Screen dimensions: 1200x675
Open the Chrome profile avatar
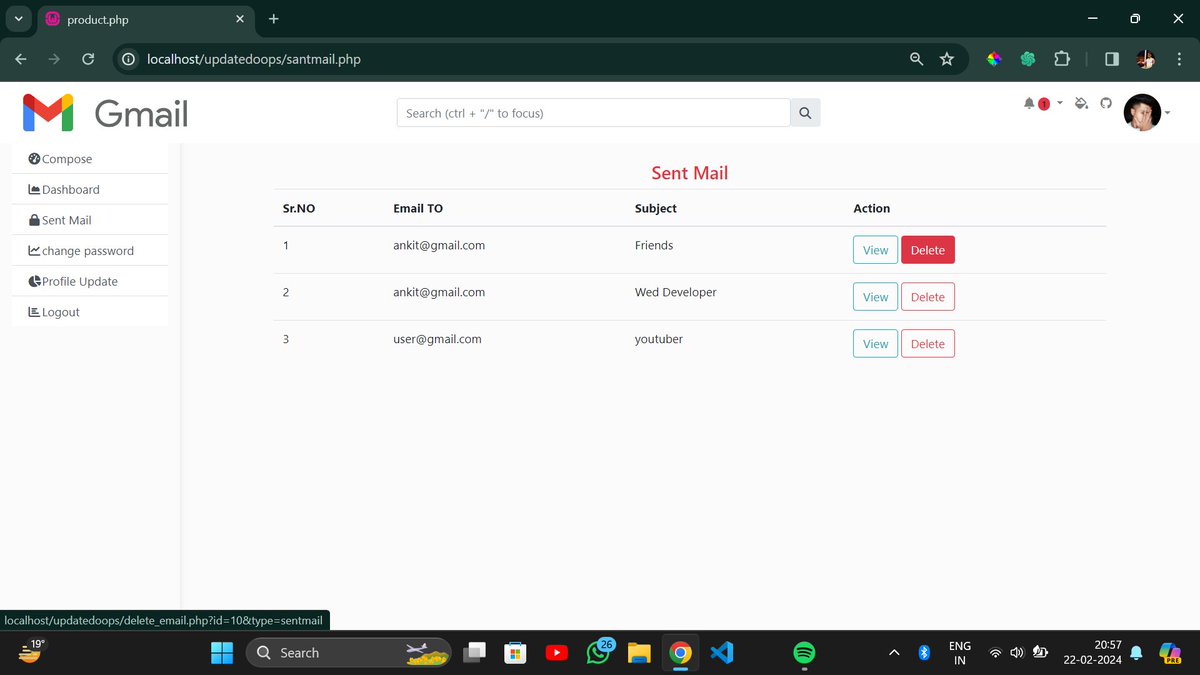pos(1146,59)
